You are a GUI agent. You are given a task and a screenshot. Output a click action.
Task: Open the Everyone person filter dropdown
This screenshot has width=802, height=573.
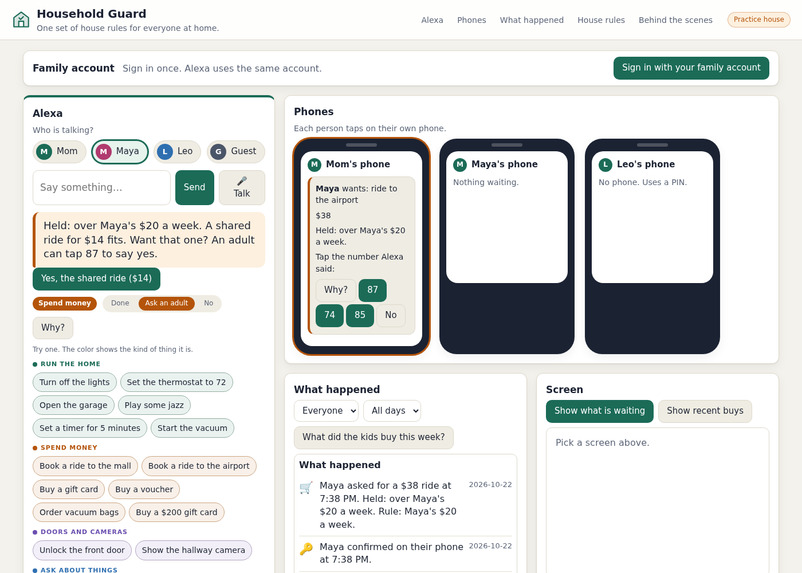pos(326,411)
